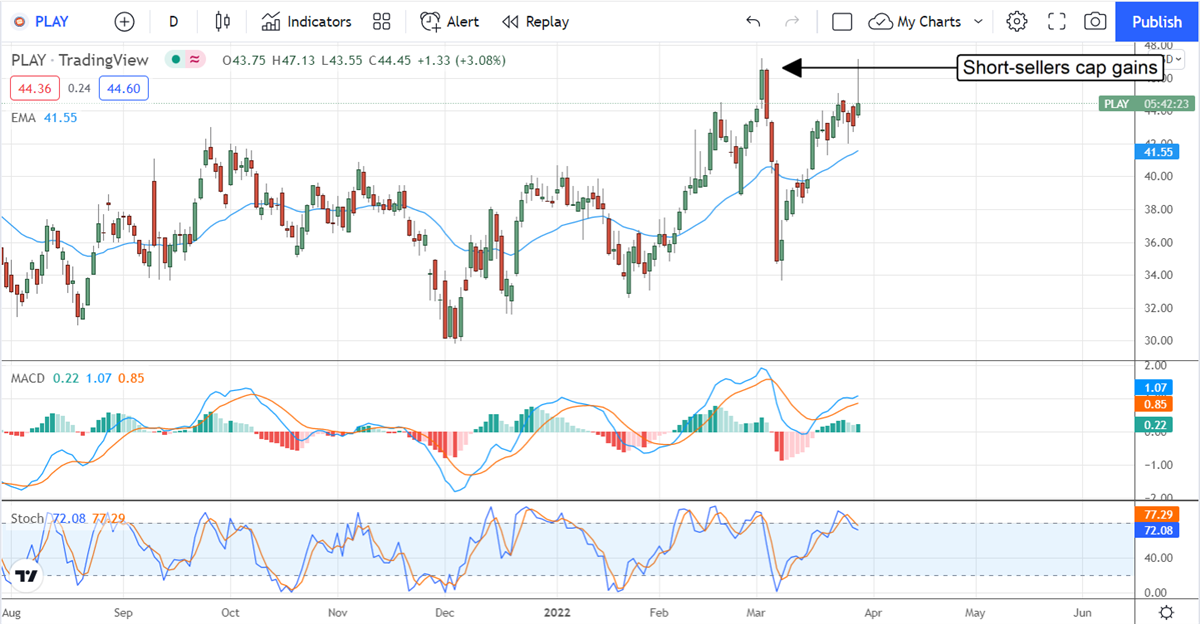1200x624 pixels.
Task: Open chart settings gear in top toolbar
Action: tap(1017, 21)
